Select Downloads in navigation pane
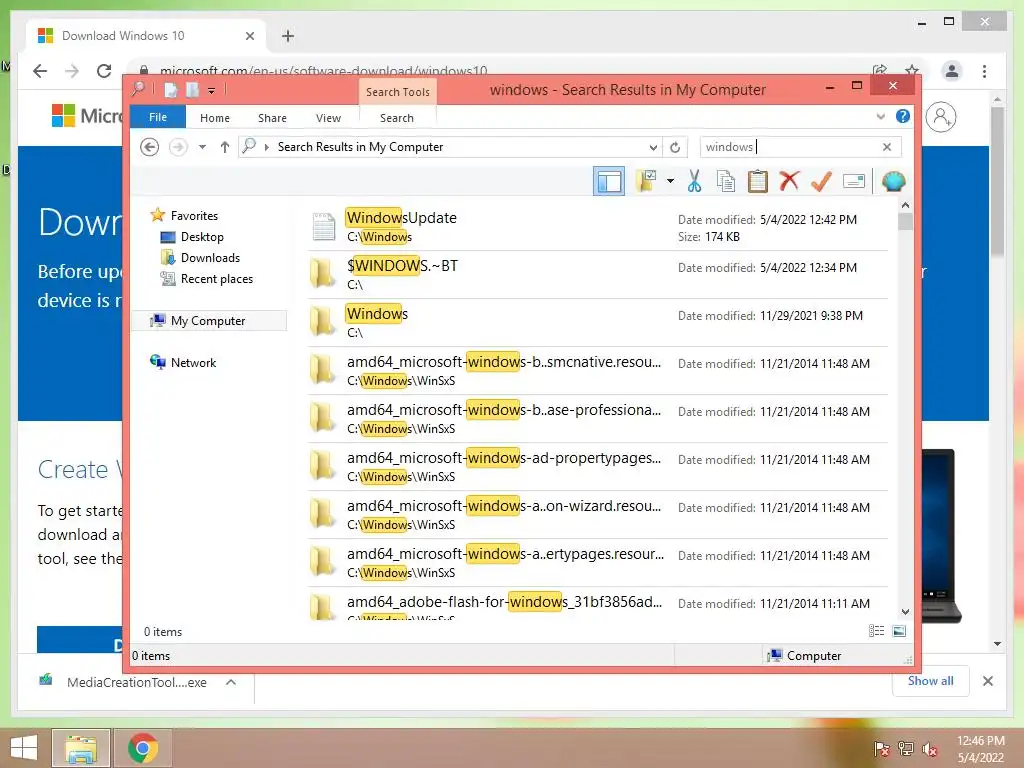The height and width of the screenshot is (768, 1024). pyautogui.click(x=210, y=258)
